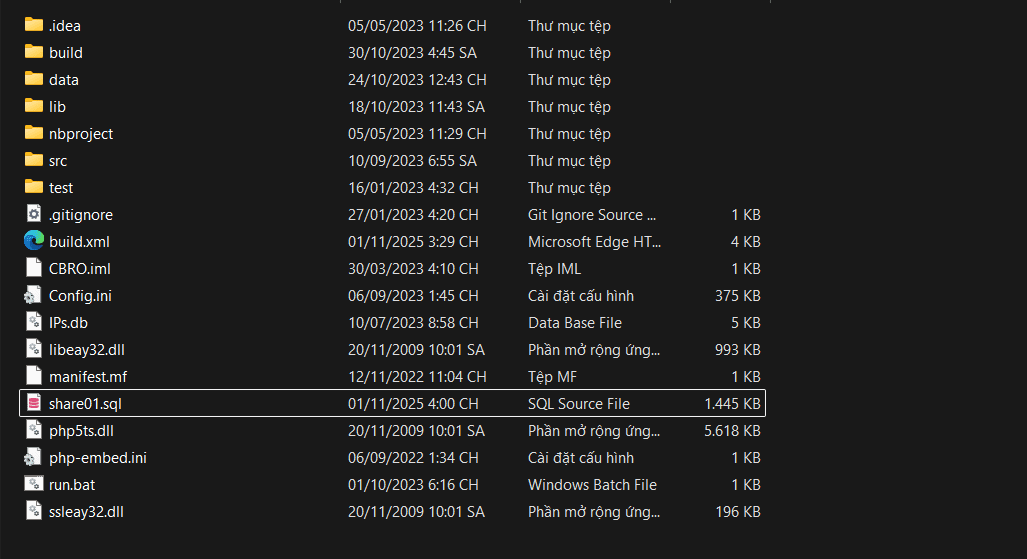Click the .idea folder icon
Viewport: 1027px width, 559px height.
(33, 25)
